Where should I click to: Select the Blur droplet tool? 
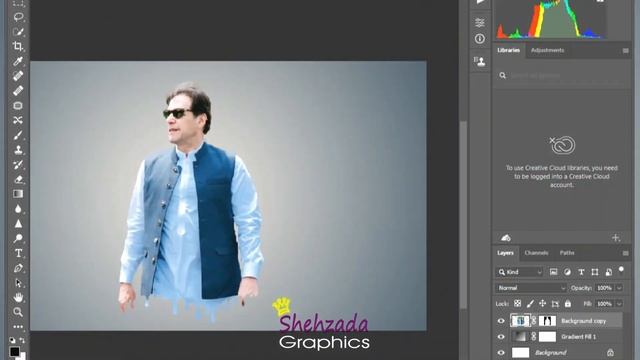click(x=18, y=209)
